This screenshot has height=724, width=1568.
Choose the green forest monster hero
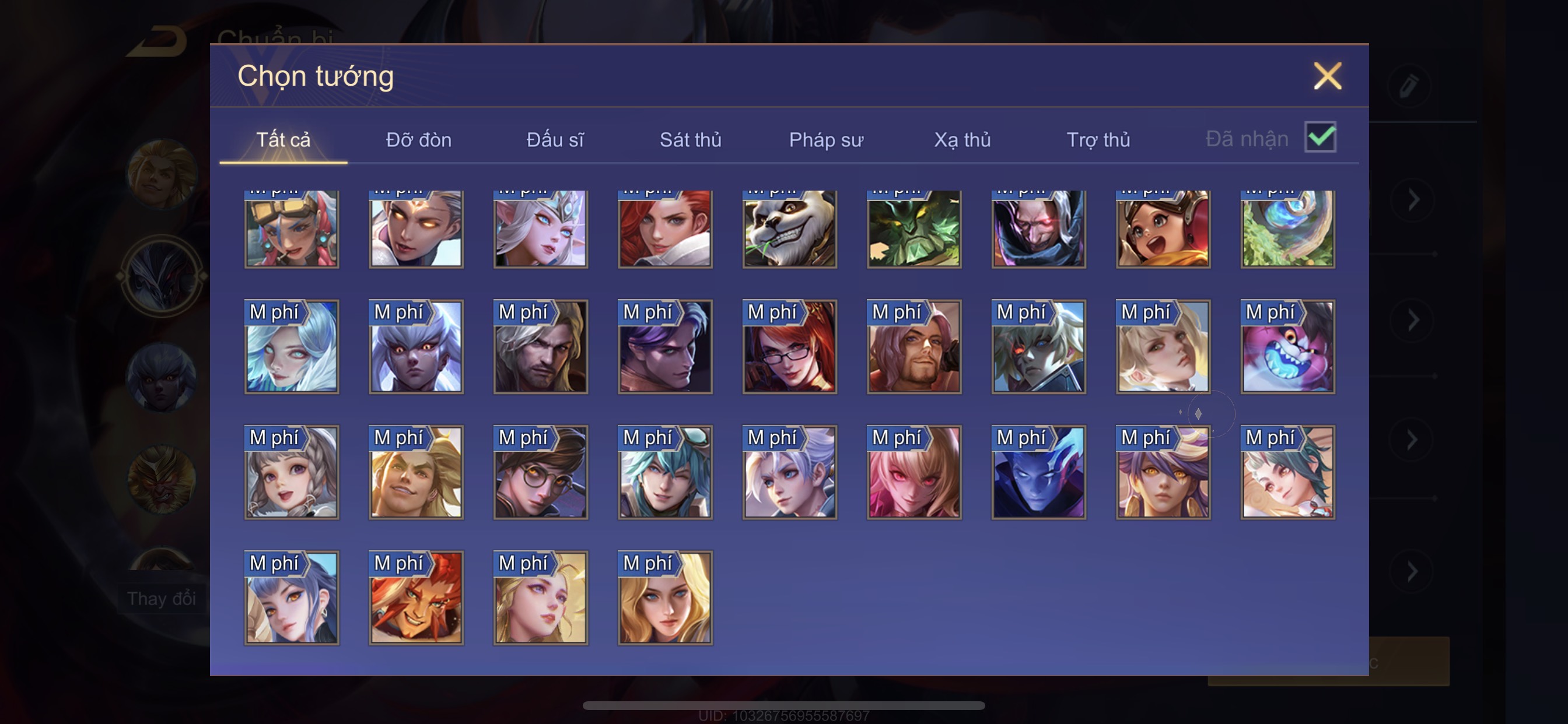point(914,229)
